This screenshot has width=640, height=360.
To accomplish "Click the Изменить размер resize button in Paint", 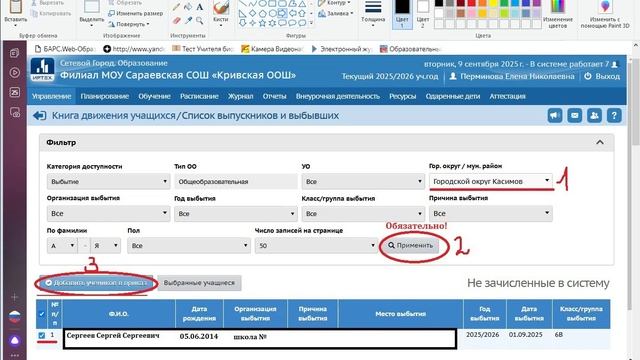I will point(136,13).
